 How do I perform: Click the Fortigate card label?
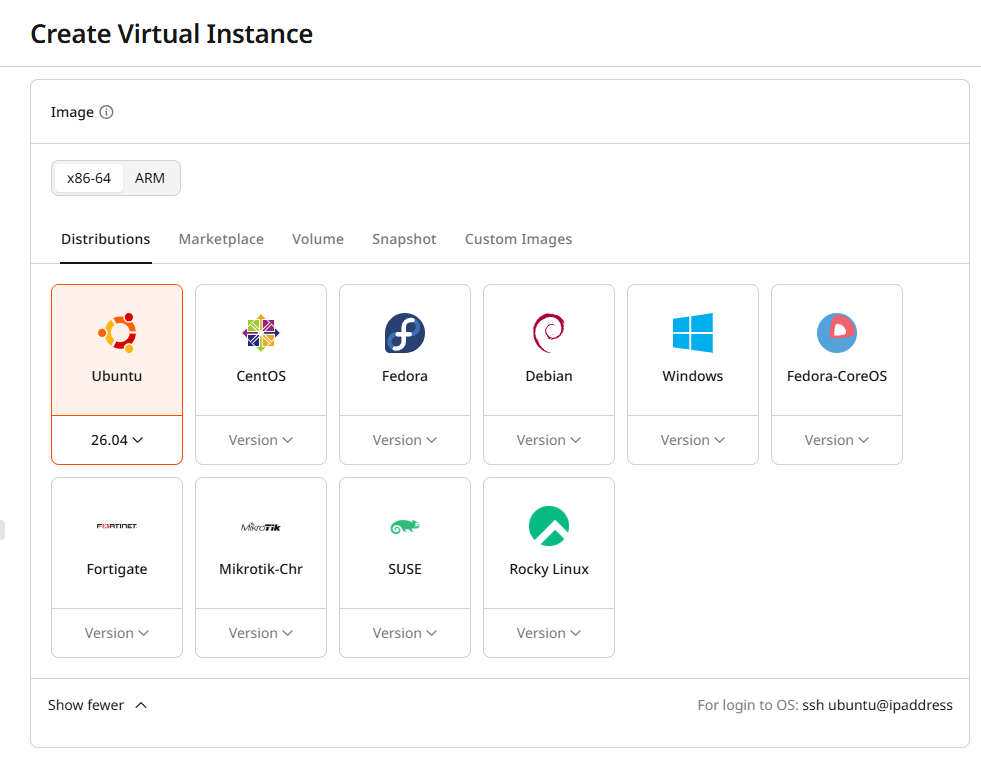117,569
